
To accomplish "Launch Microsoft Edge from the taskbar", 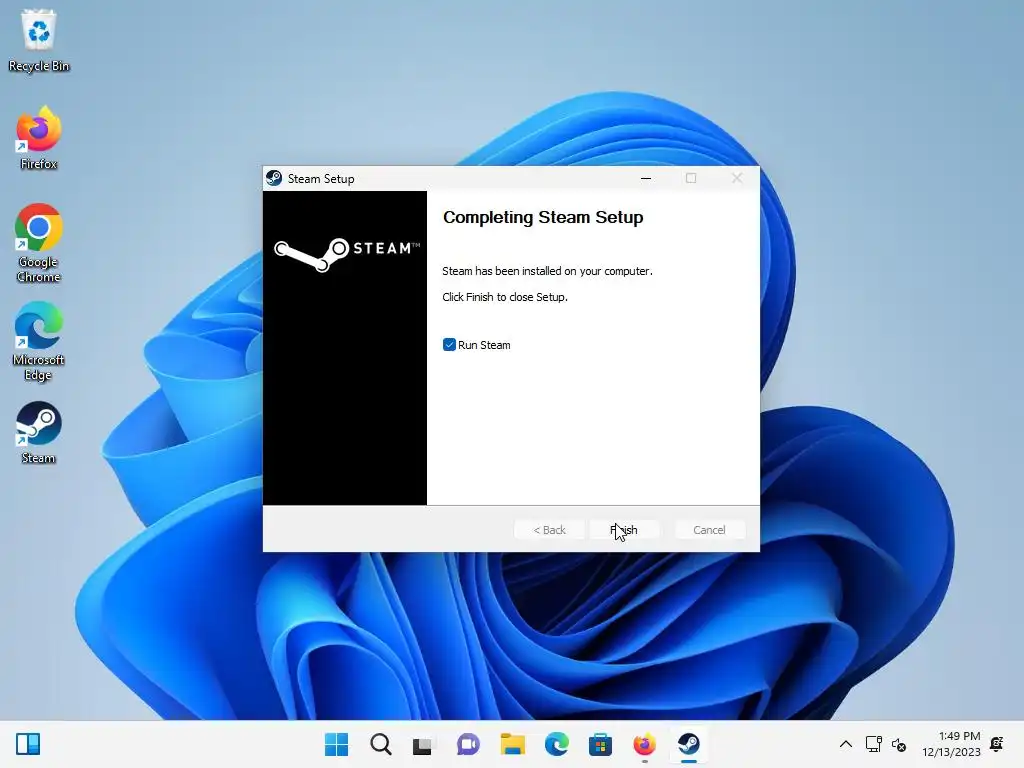I will pos(556,744).
